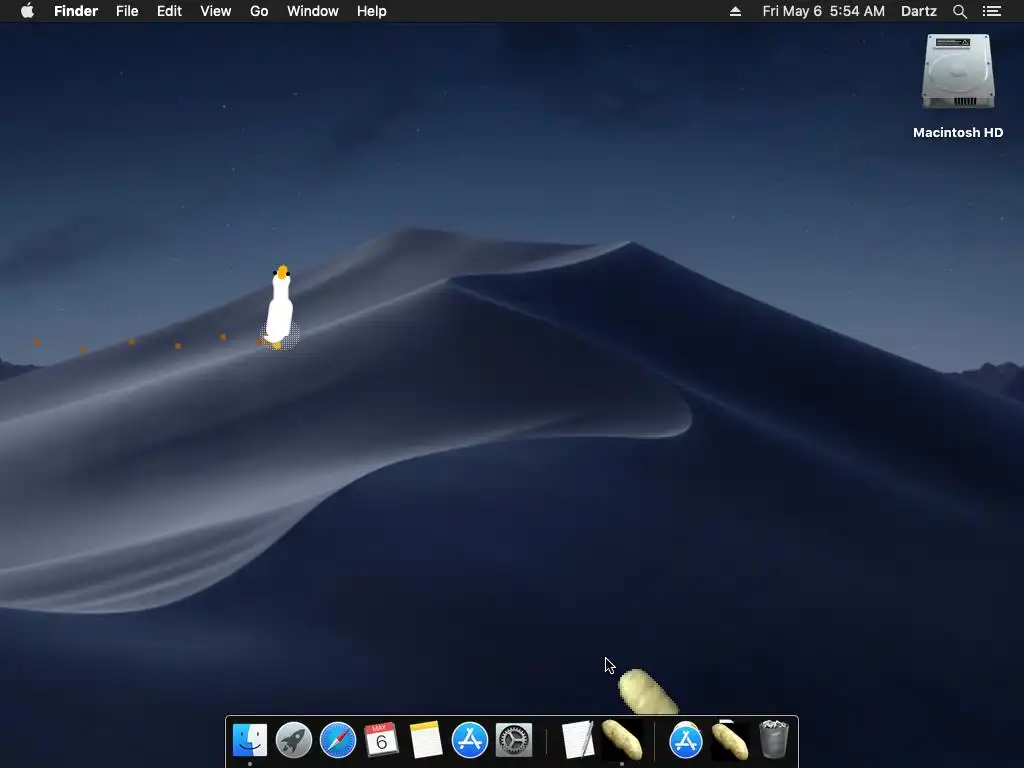Screen dimensions: 1024x768
Task: Open TextEdit paper-and-pen icon in Dock
Action: tap(578, 740)
